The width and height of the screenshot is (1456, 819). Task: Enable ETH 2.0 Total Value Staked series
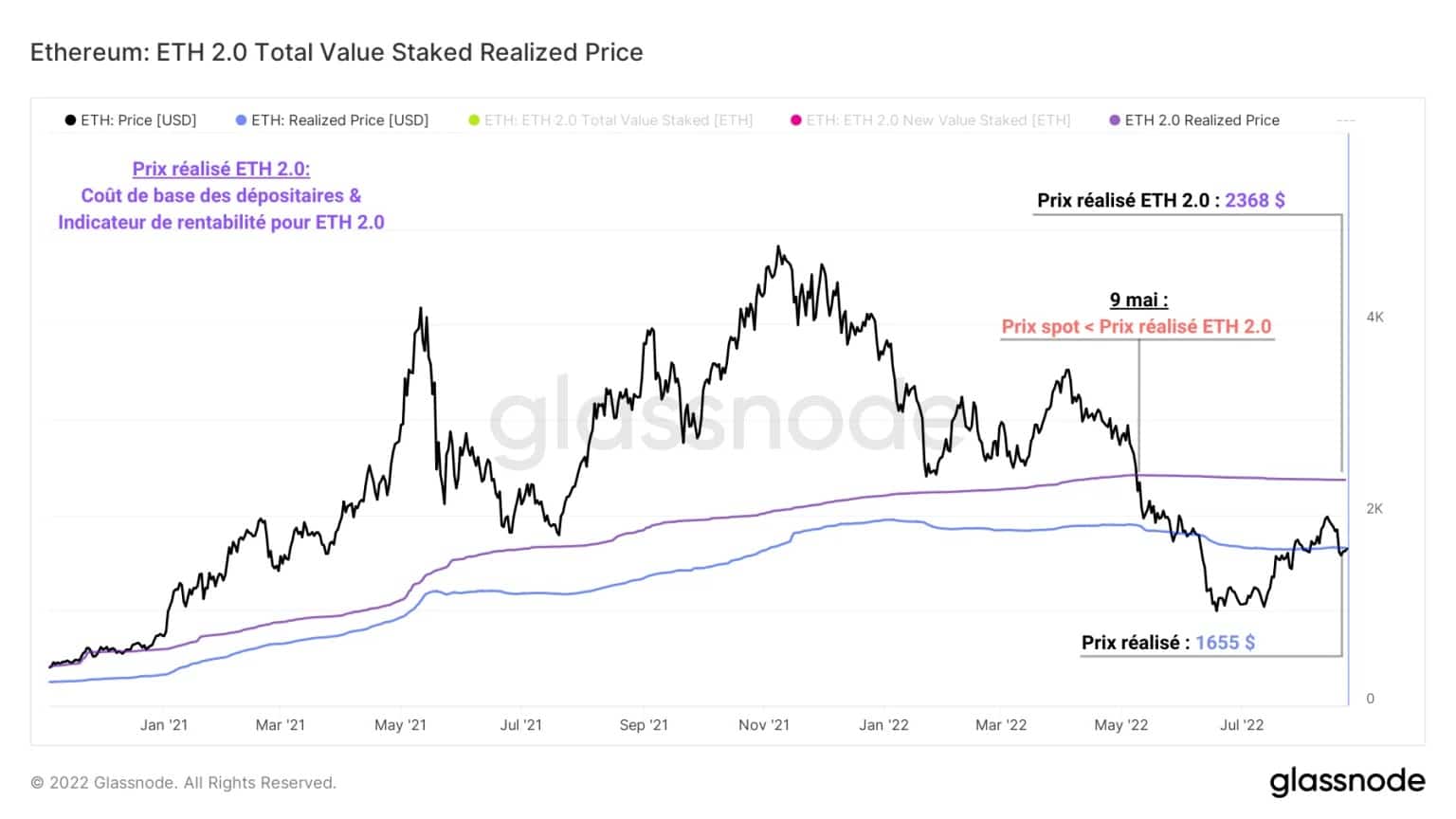click(x=610, y=120)
